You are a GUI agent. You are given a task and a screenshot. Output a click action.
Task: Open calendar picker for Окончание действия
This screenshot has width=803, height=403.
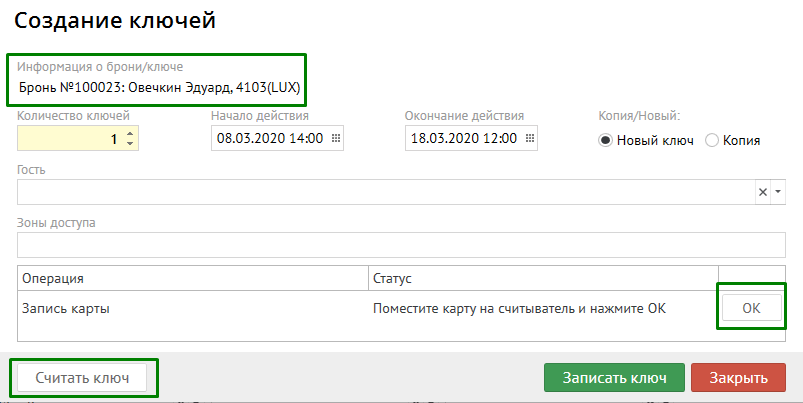tap(530, 139)
